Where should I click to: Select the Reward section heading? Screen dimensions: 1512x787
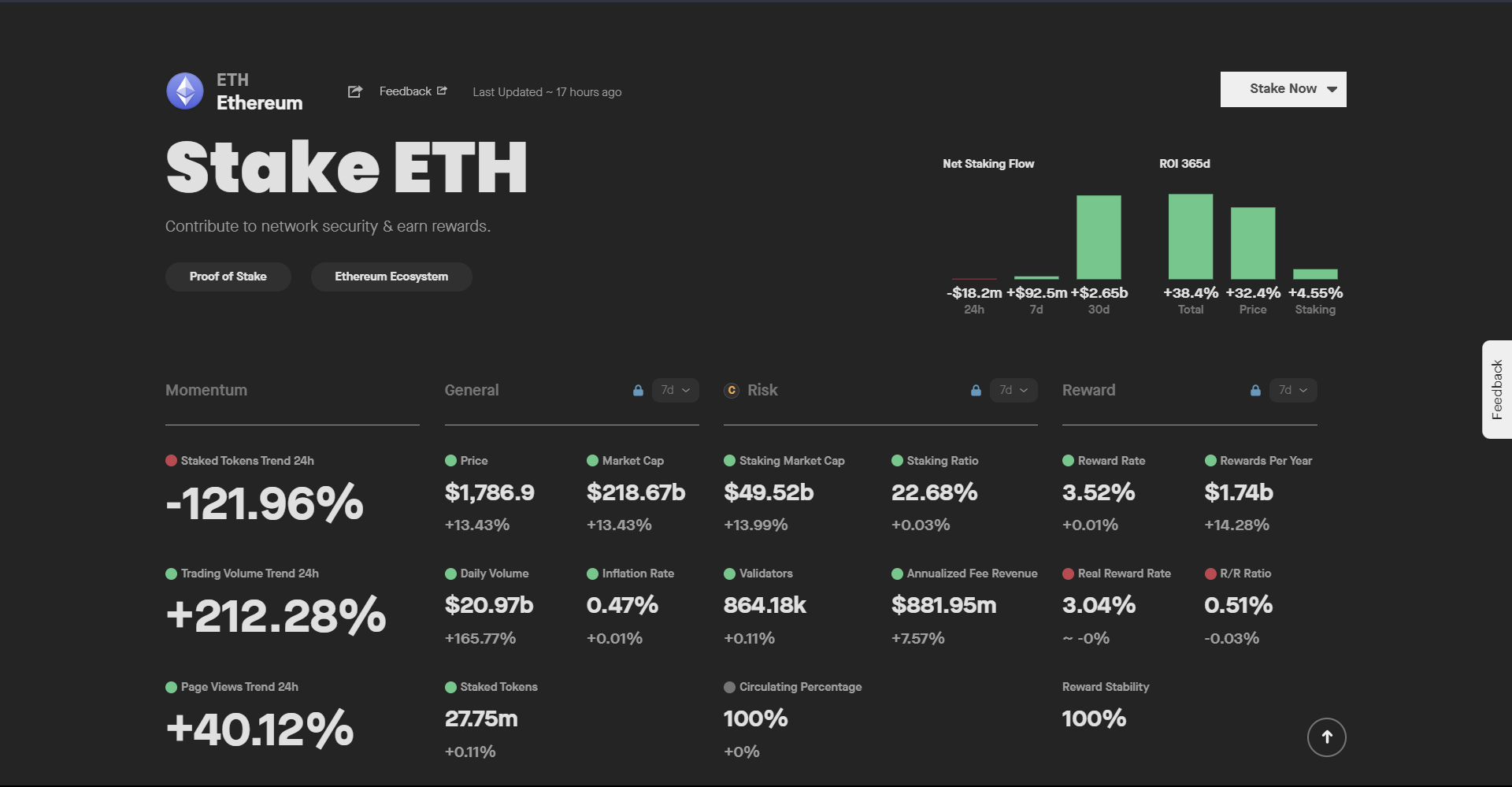pos(1088,390)
